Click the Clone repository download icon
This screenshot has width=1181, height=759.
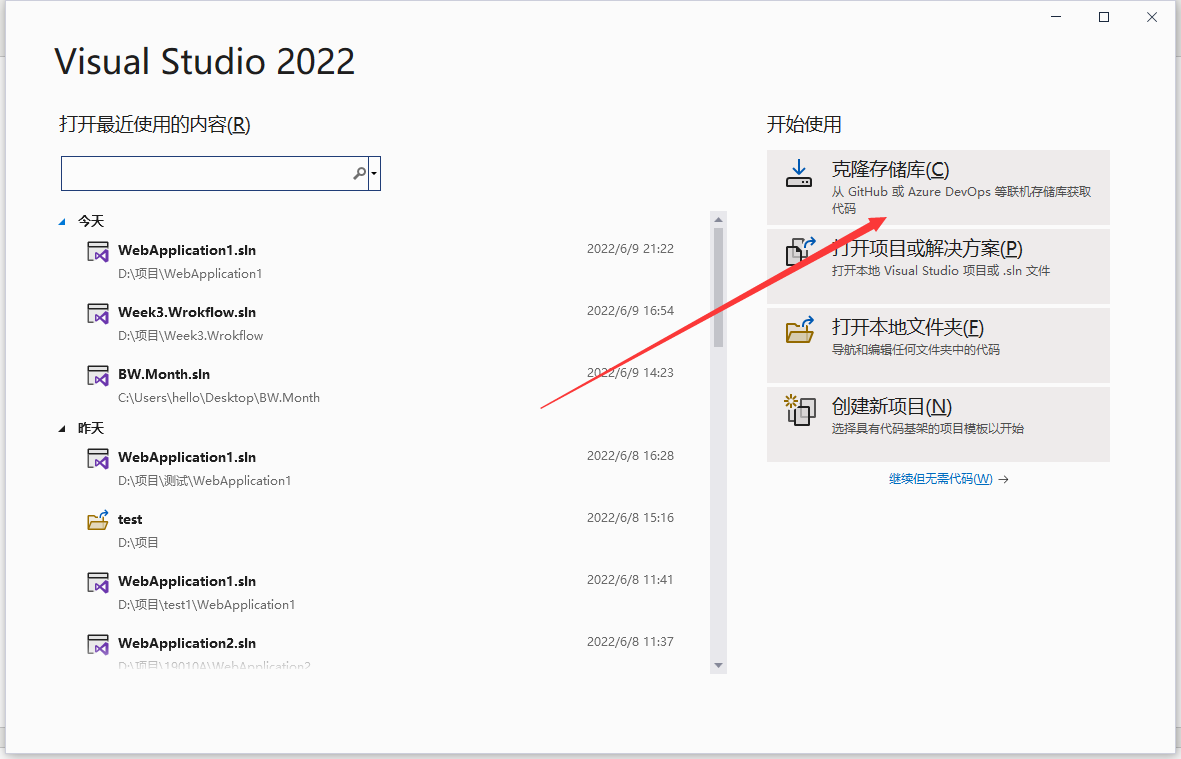coord(799,173)
